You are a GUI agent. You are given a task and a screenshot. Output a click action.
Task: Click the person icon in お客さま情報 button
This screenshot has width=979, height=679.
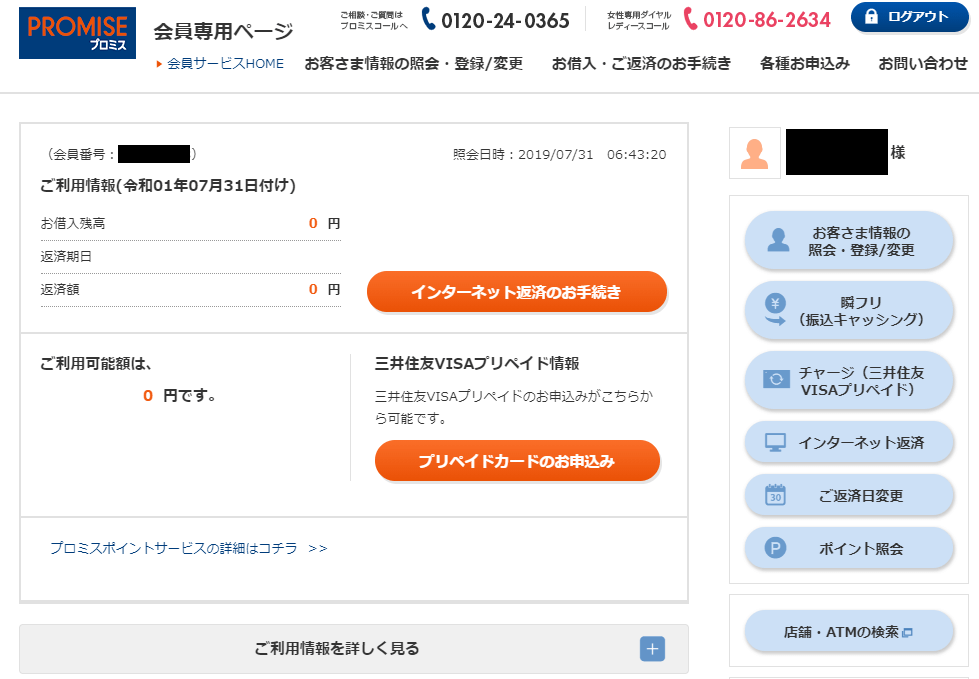point(778,240)
